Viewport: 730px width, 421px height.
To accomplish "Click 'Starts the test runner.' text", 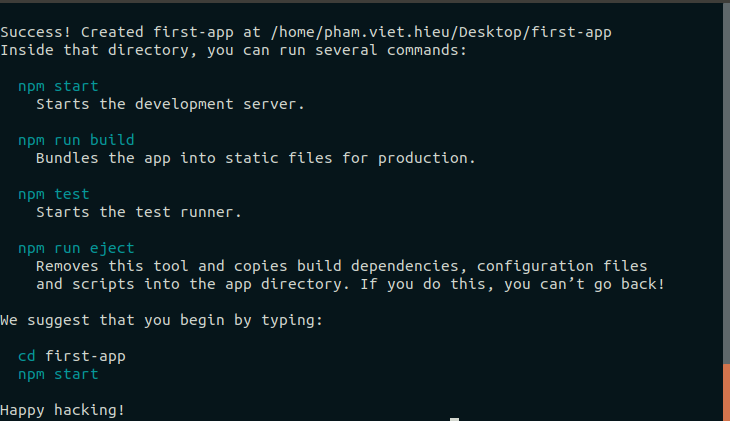I will [139, 212].
